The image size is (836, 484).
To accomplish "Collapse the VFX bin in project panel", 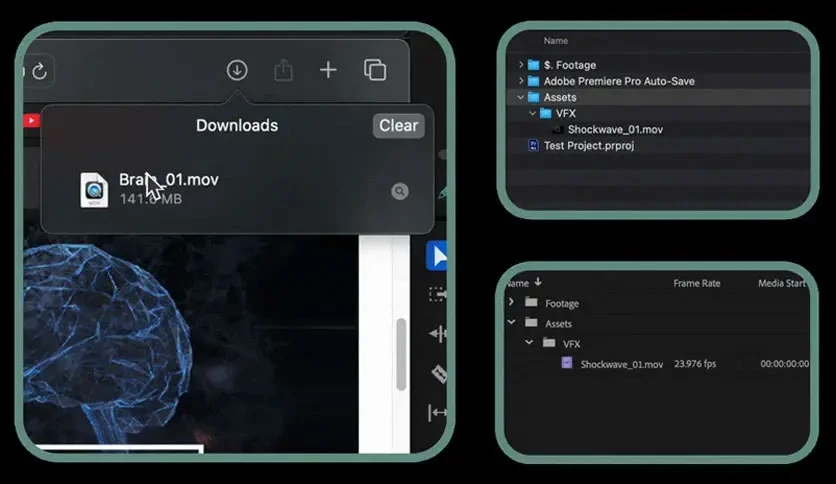I will (x=529, y=342).
